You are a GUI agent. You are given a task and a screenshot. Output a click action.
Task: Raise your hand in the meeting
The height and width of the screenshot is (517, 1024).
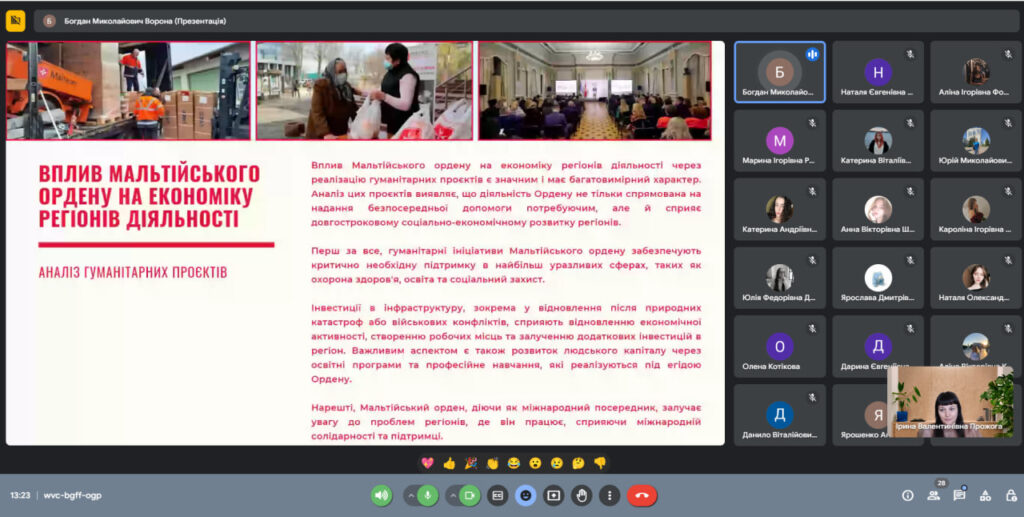pos(581,495)
